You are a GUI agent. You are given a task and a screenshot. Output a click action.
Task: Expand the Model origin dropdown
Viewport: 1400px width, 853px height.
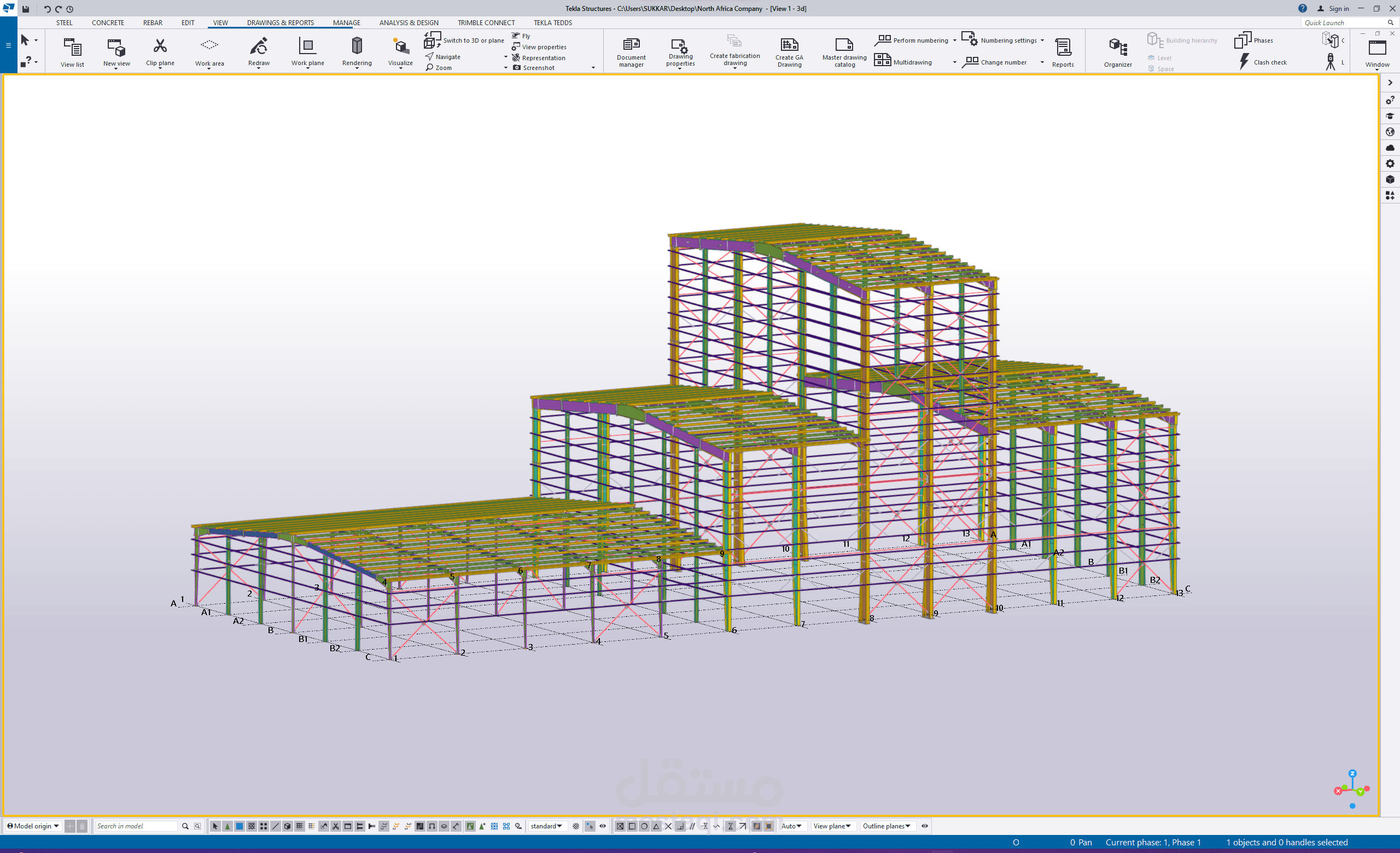point(33,826)
